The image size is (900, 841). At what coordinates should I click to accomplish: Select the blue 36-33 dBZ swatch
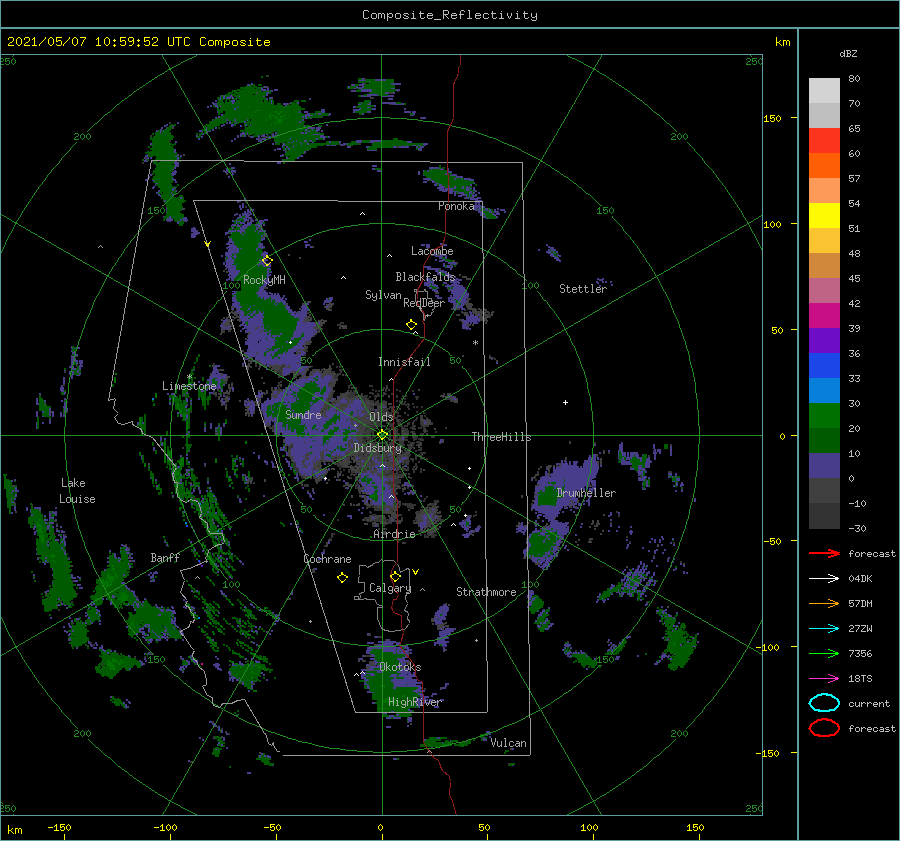click(x=824, y=366)
